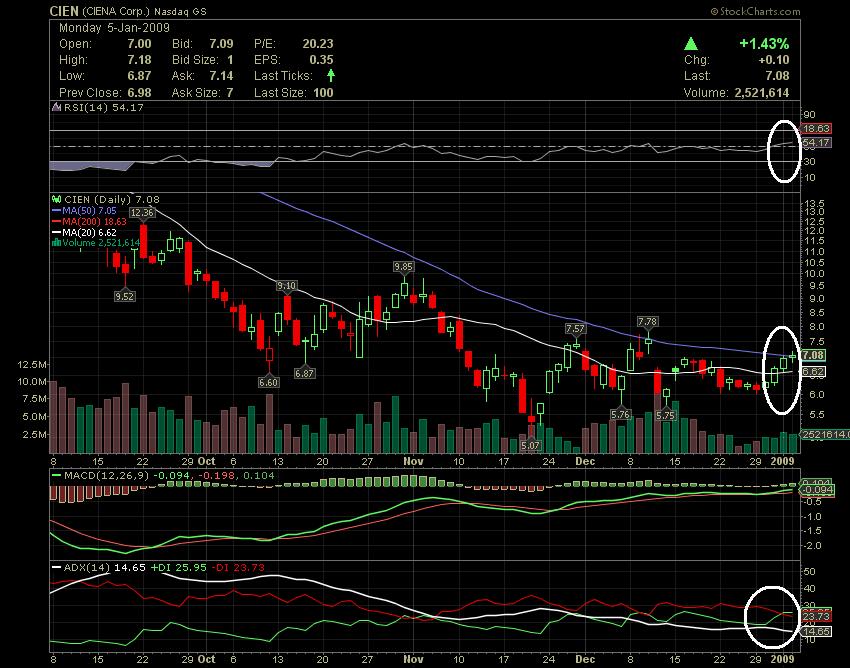Click the CIEN ticker title at top
This screenshot has width=850, height=668.
64,11
